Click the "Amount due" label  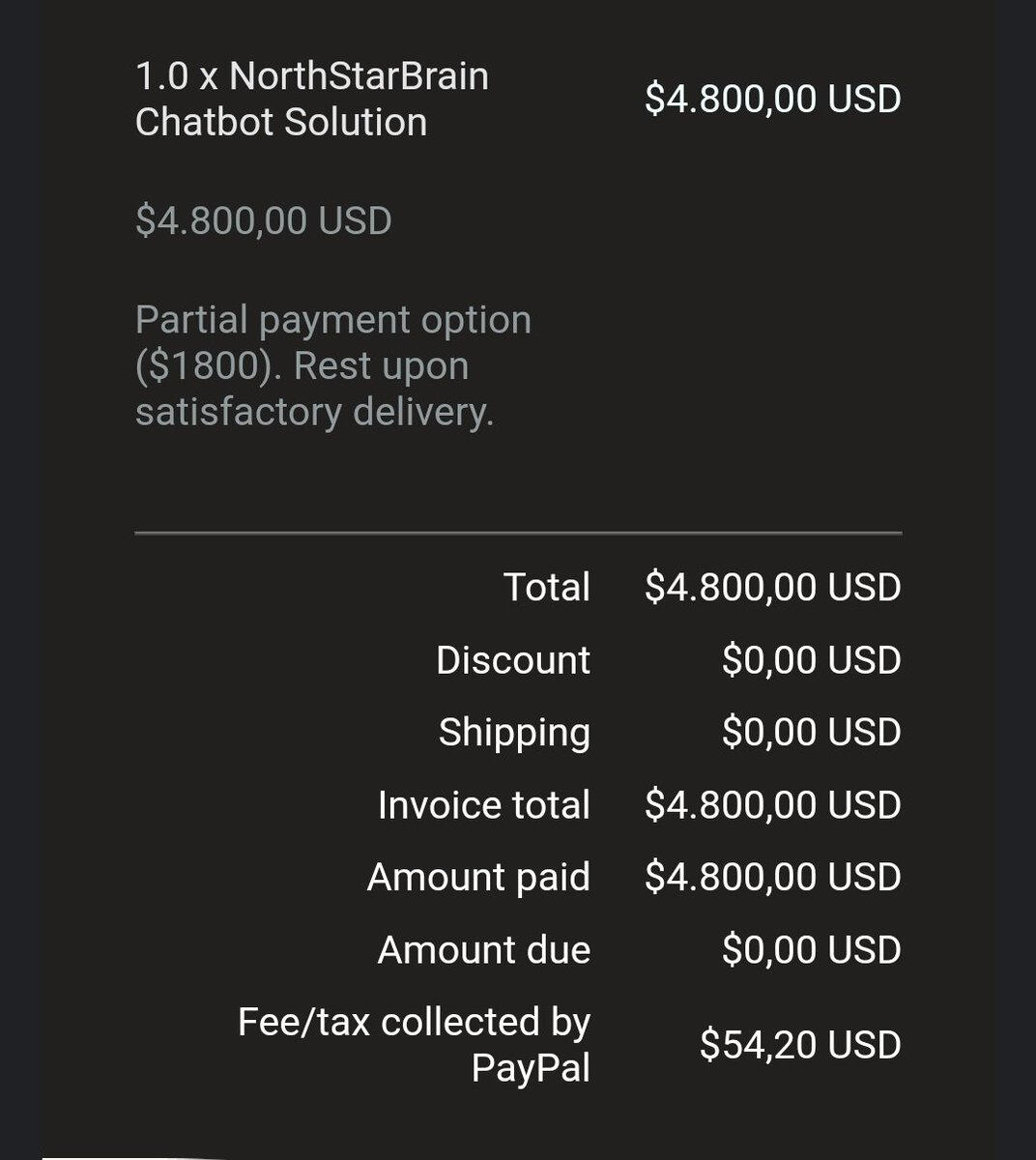(x=483, y=949)
